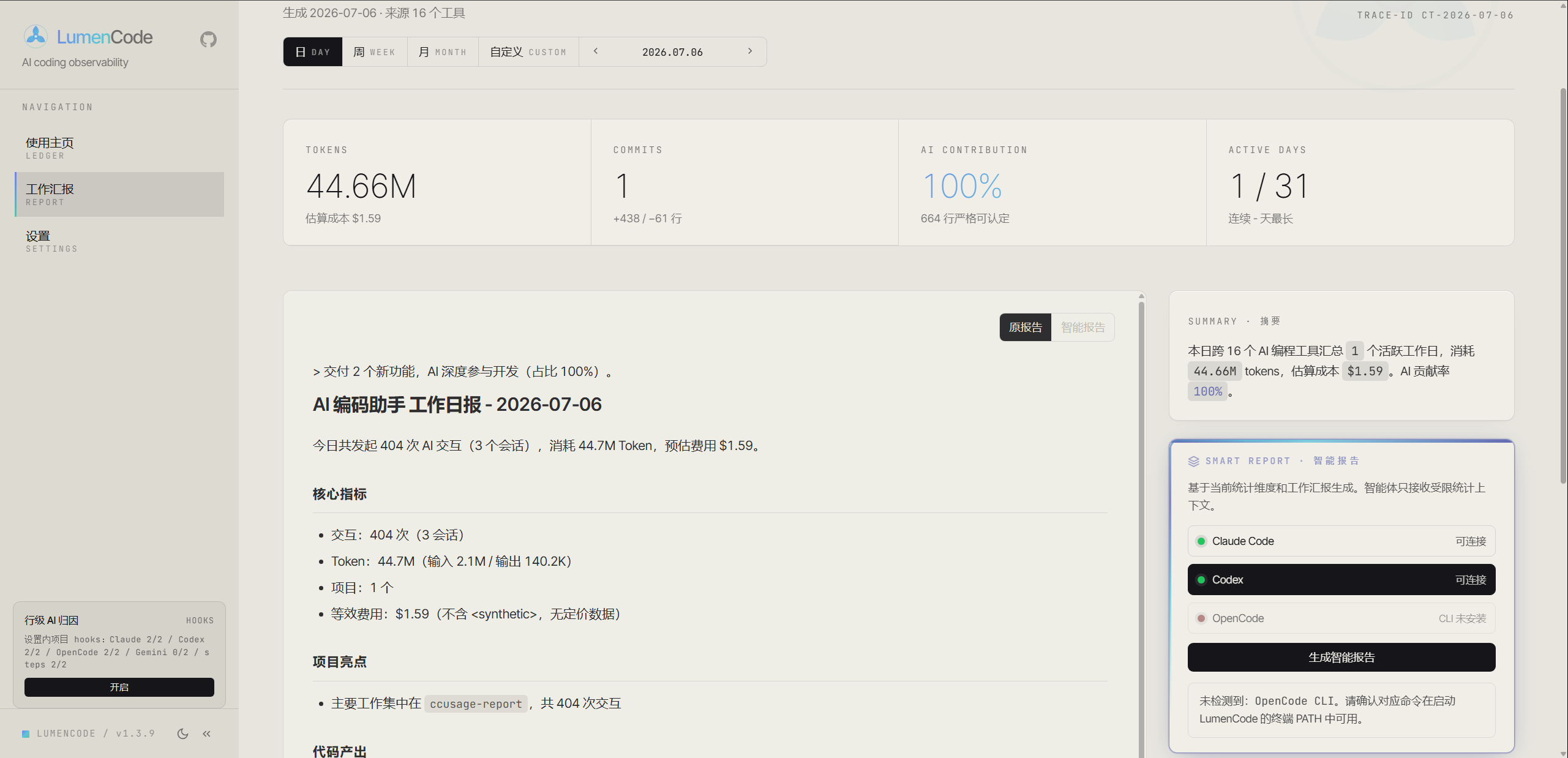Click the ccusage-report project tag
The width and height of the screenshot is (1568, 758).
tap(476, 704)
